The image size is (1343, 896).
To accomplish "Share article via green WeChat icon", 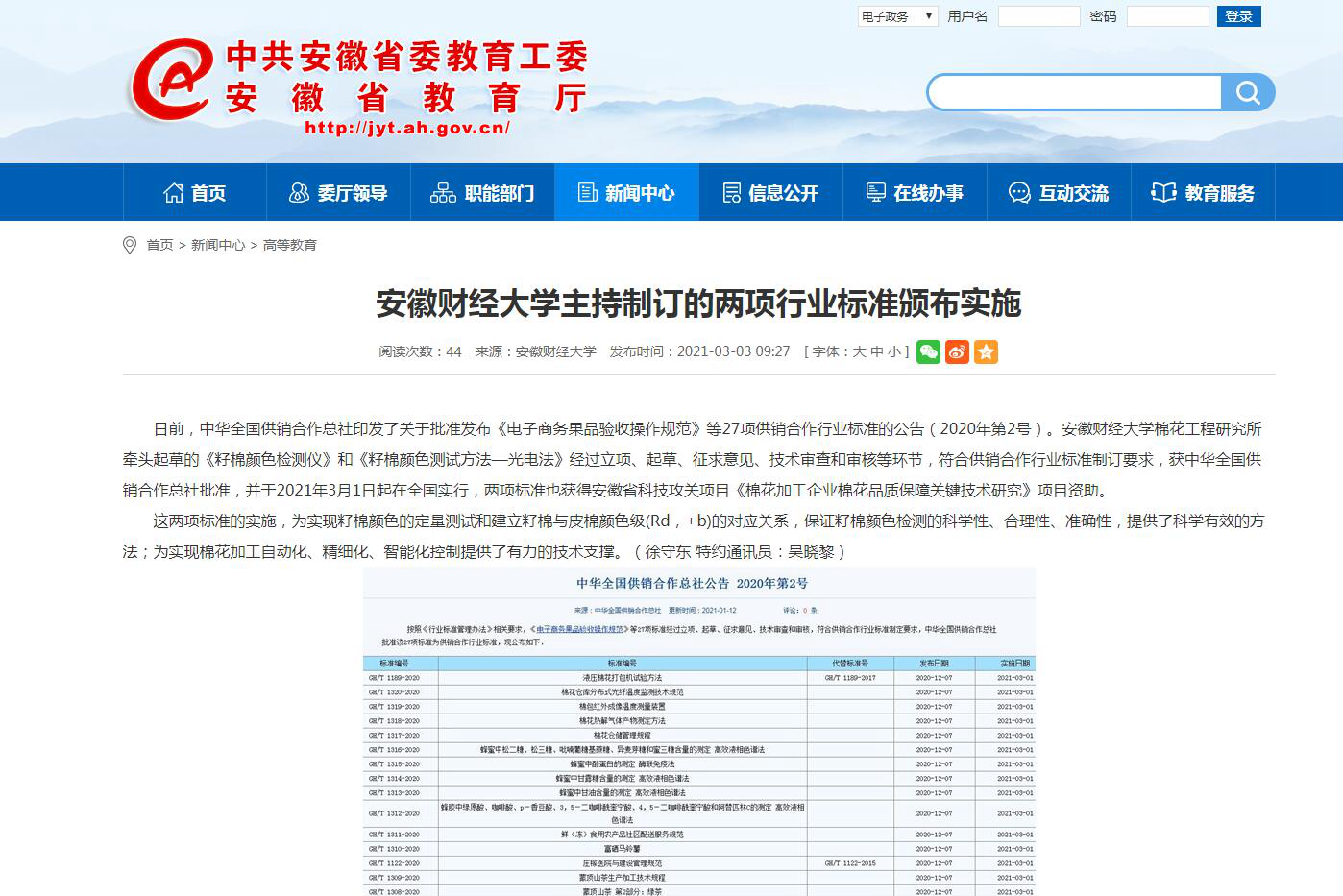I will click(928, 352).
